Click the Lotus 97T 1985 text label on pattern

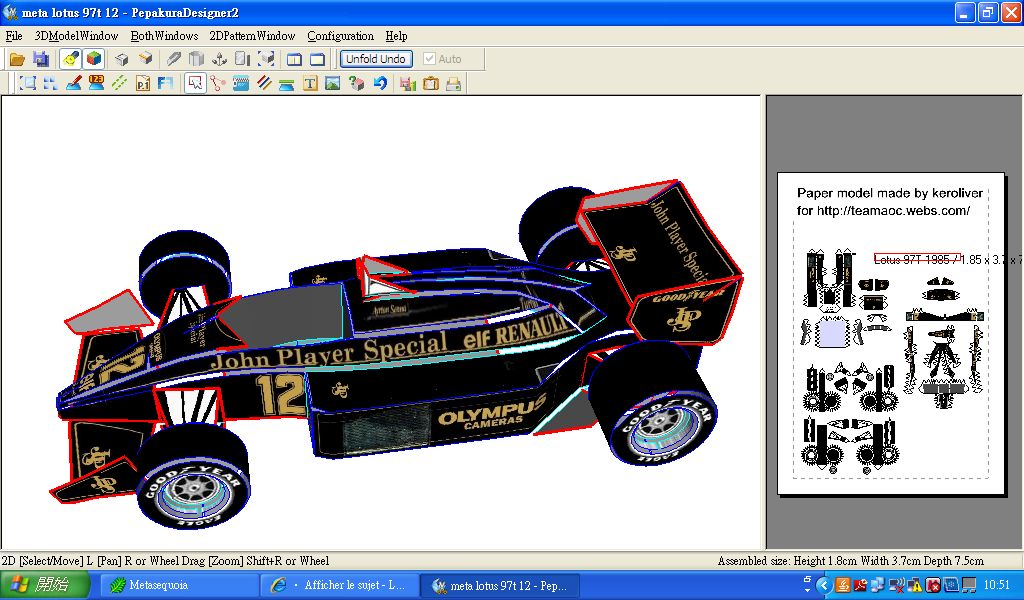coord(916,258)
